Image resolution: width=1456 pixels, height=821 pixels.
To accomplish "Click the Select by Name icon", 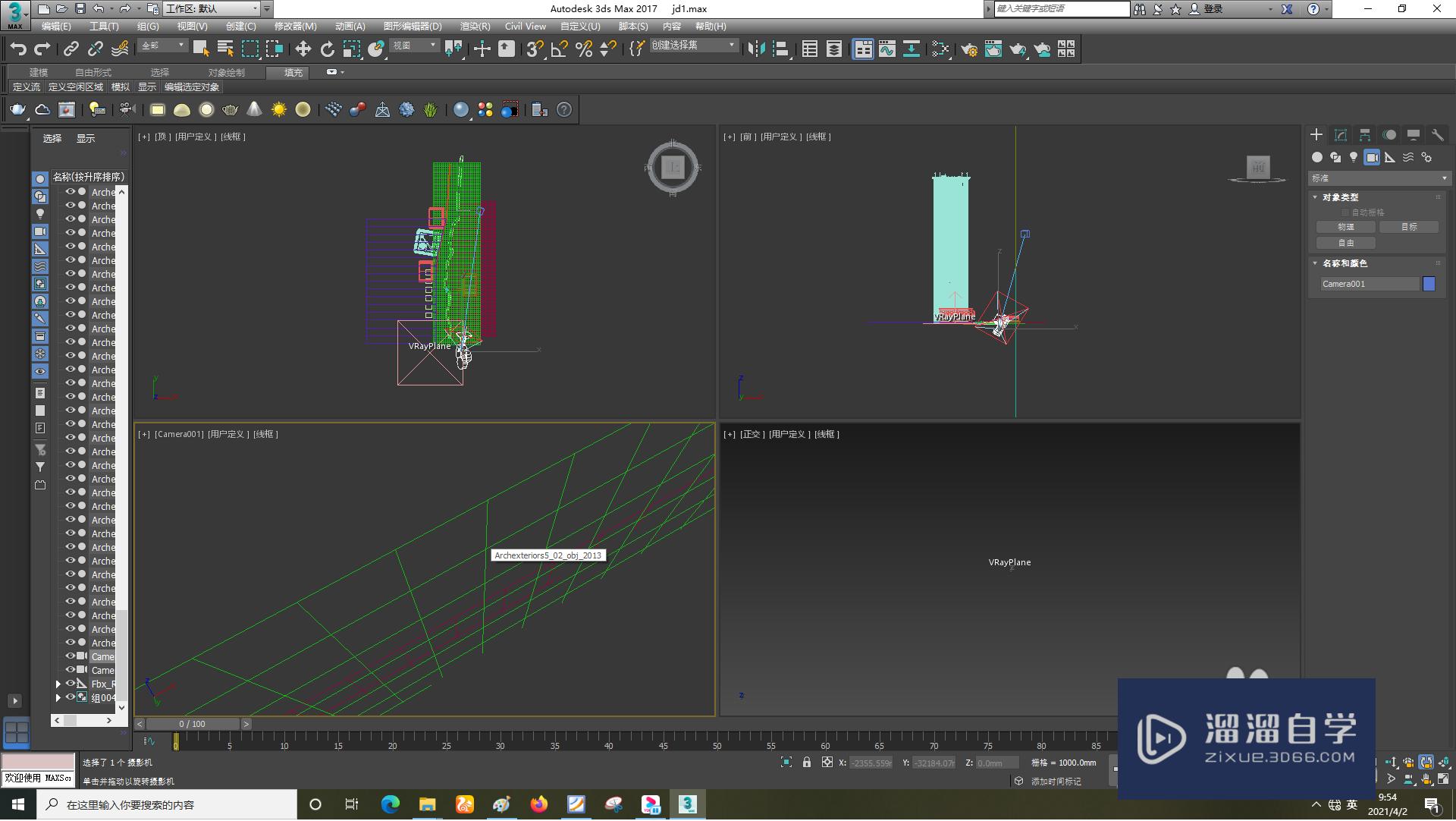I will coord(225,49).
